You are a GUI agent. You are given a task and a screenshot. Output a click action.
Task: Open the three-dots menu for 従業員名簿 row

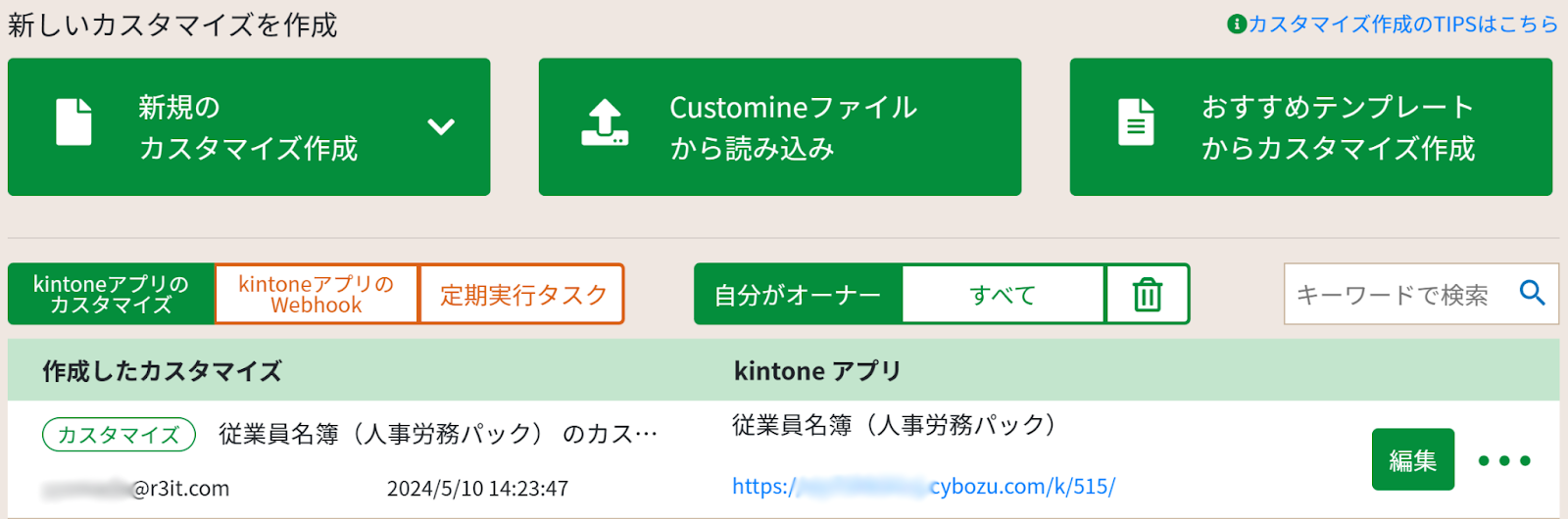tap(1504, 460)
